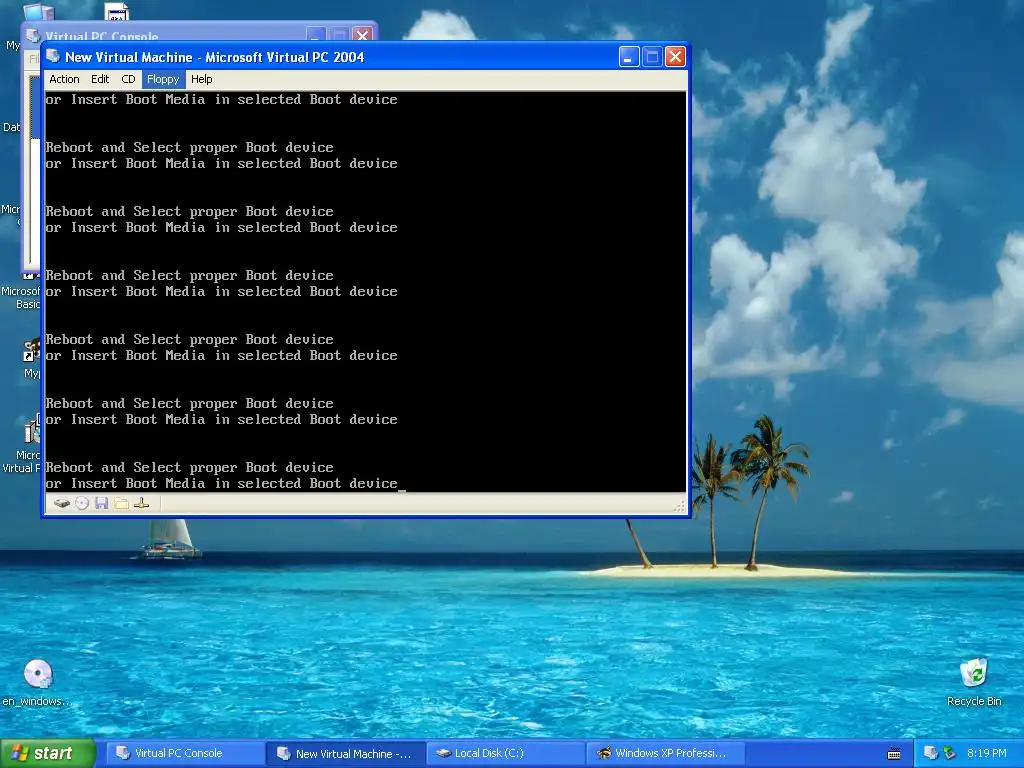
Task: Minimize the New Virtual Machine window
Action: tap(628, 57)
